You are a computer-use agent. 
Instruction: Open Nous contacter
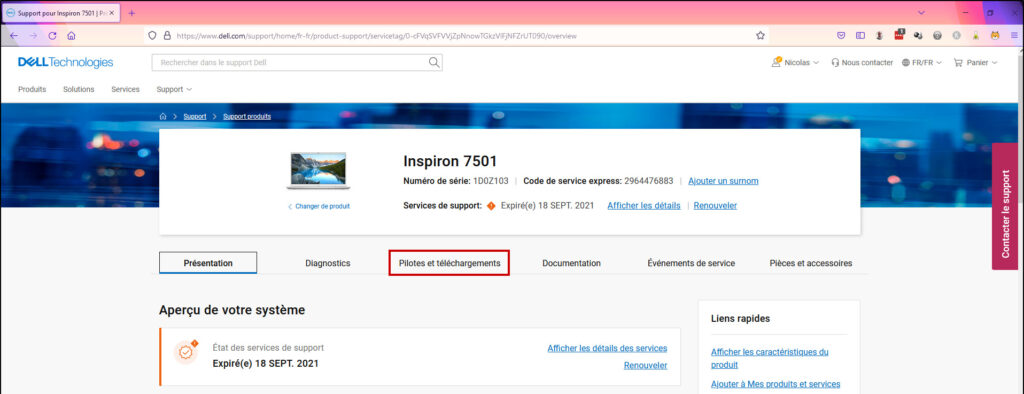pos(861,63)
